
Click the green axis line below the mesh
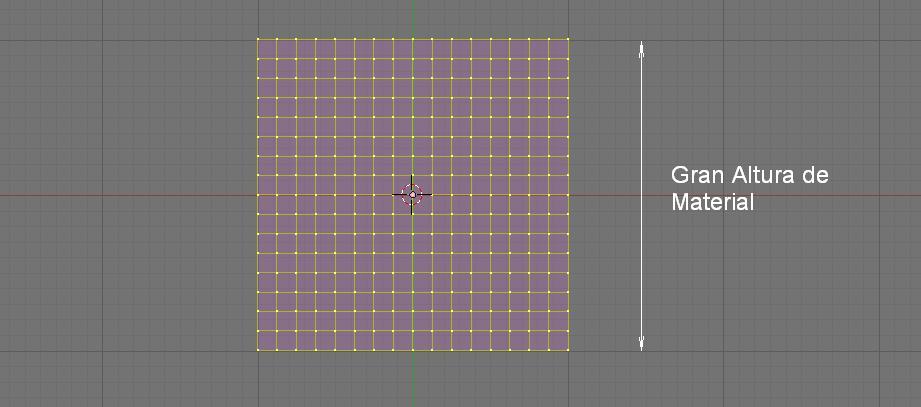412,378
